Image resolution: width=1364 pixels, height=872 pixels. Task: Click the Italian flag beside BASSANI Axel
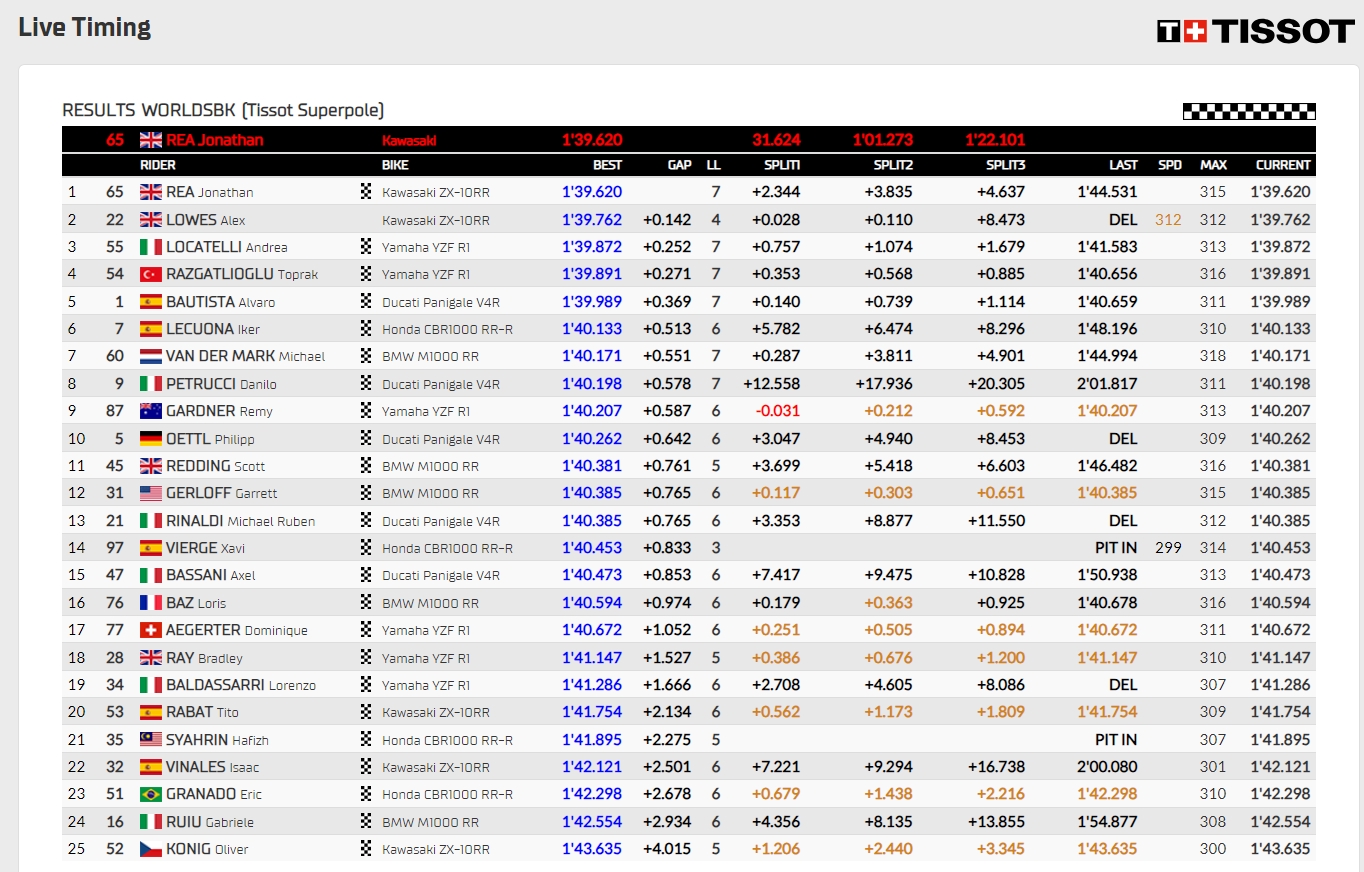pos(150,575)
